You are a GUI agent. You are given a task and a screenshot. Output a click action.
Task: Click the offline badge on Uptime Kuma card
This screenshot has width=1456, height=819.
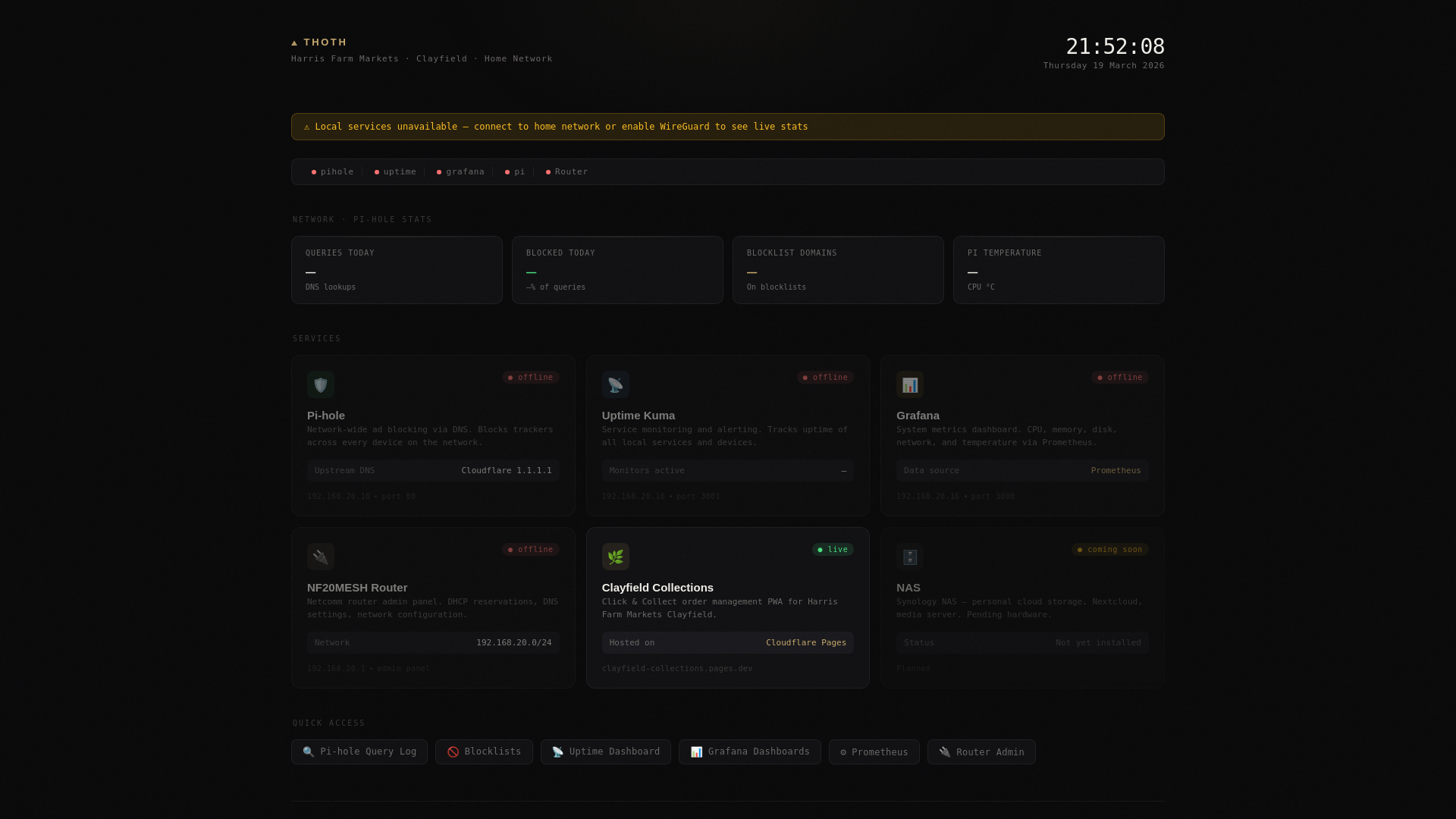pos(825,378)
